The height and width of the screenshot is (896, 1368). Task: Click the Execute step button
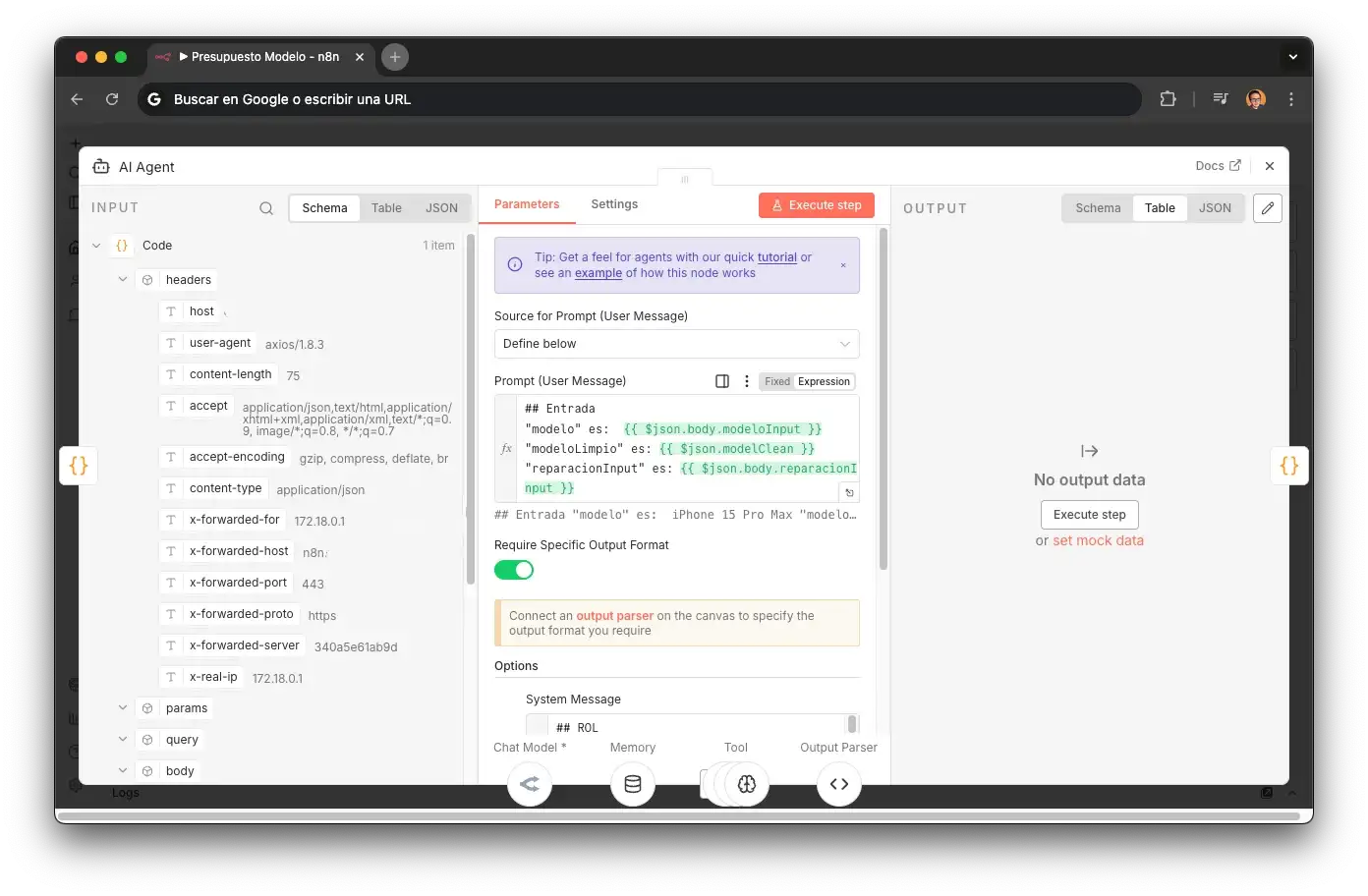pos(816,204)
